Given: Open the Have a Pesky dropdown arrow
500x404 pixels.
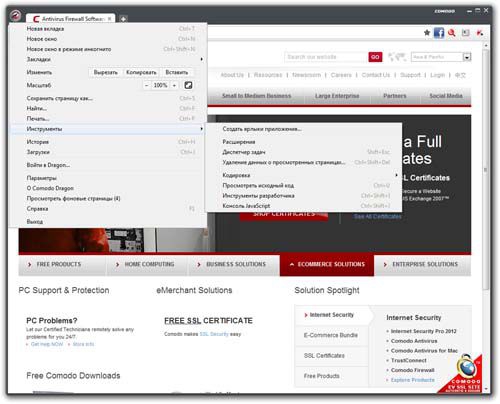Looking at the screenshot, I should tap(467, 57).
